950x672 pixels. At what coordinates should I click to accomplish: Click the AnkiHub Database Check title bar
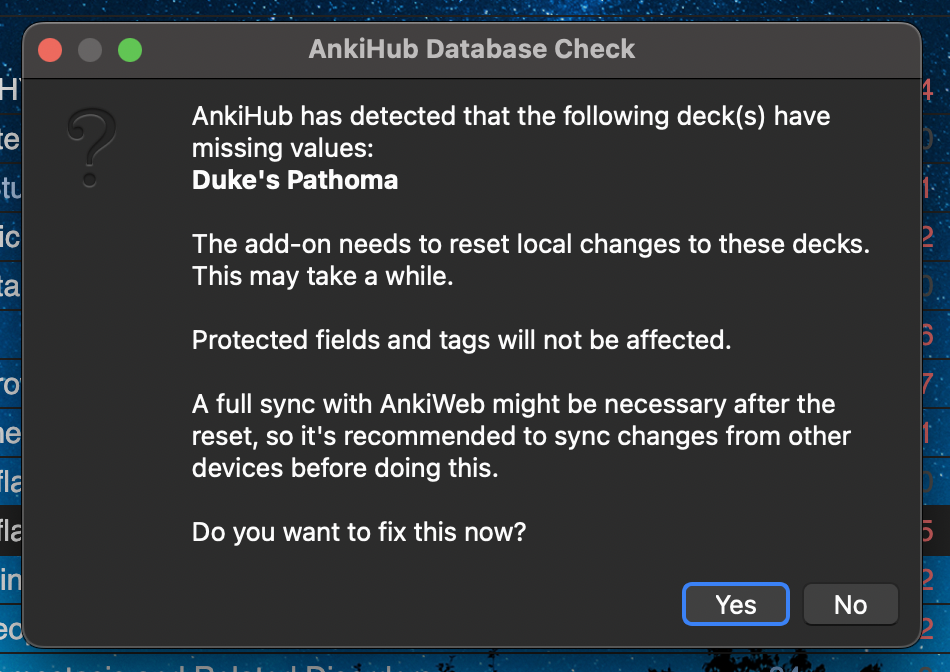pyautogui.click(x=471, y=49)
